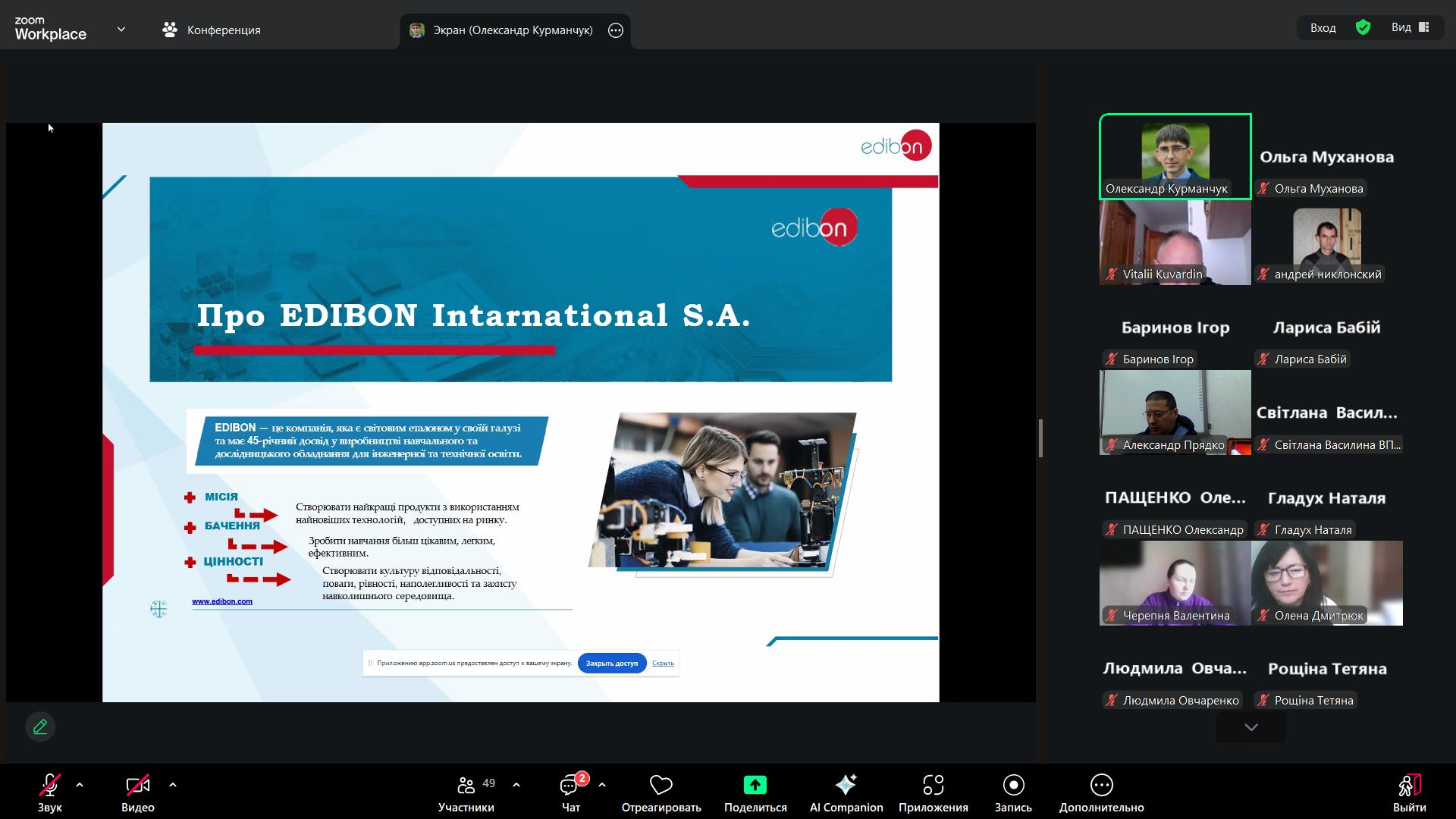
Task: Open the Chat panel with unread messages
Action: click(x=571, y=792)
